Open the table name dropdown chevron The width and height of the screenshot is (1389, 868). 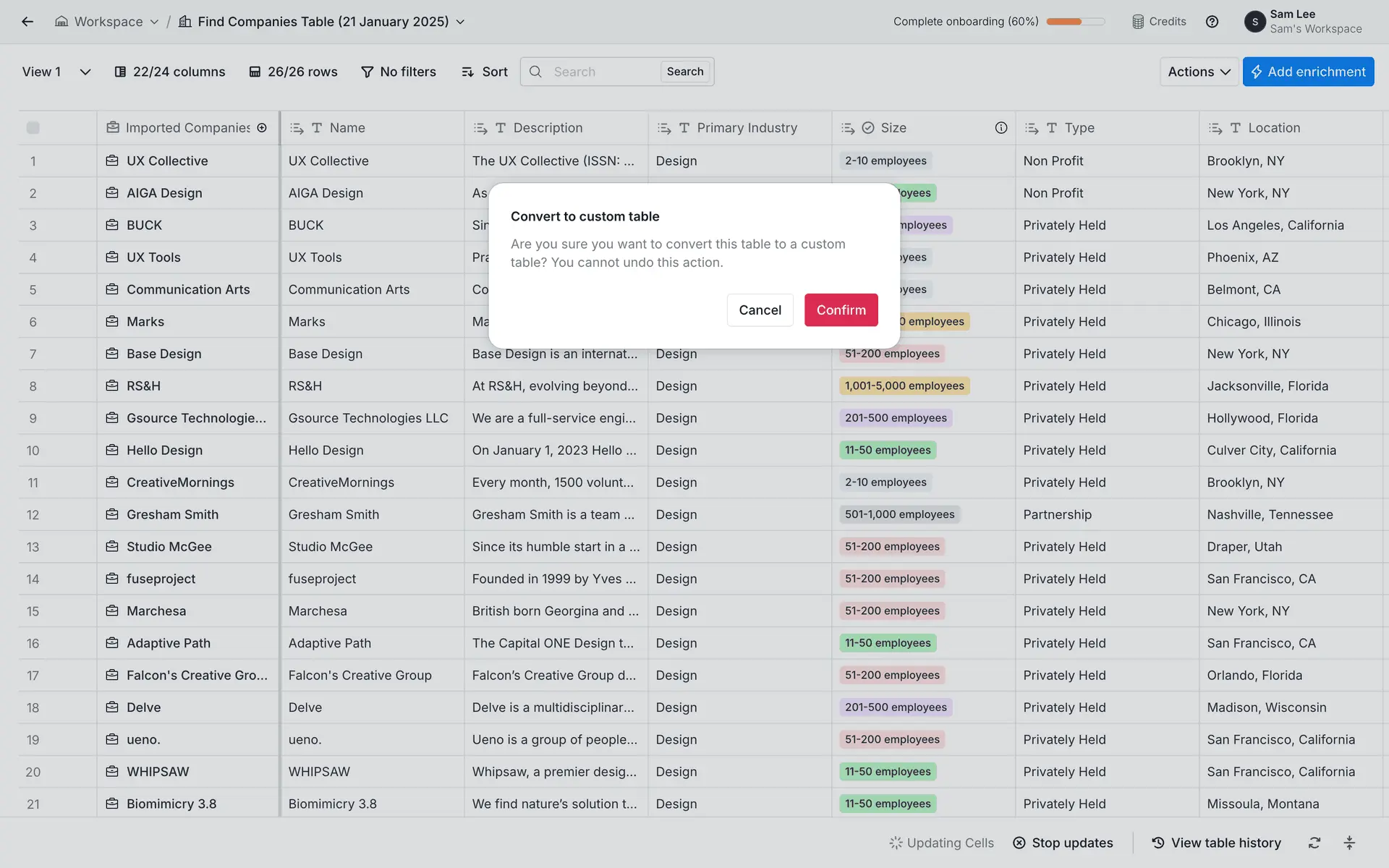click(x=460, y=22)
